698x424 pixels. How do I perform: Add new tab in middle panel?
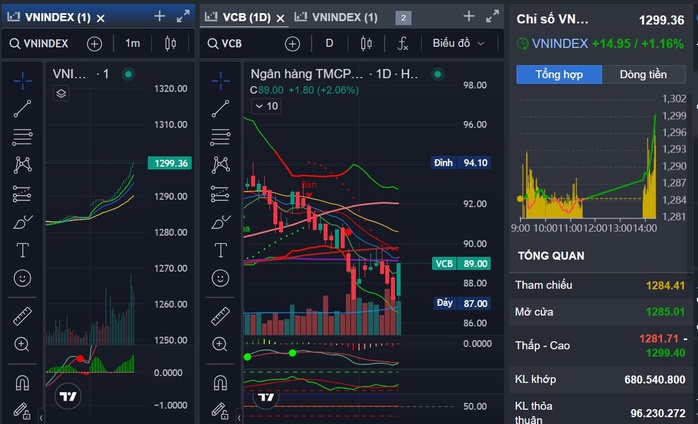(x=469, y=16)
